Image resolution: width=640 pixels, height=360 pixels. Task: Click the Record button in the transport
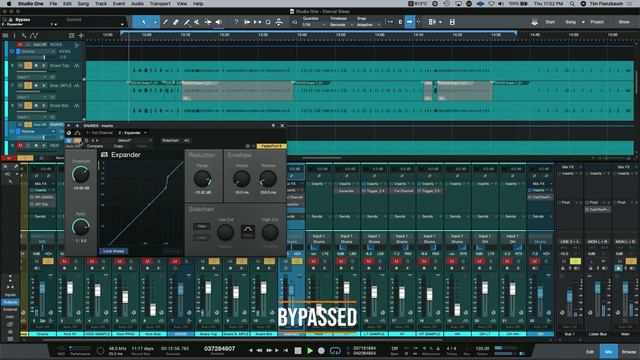pyautogui.click(x=321, y=351)
